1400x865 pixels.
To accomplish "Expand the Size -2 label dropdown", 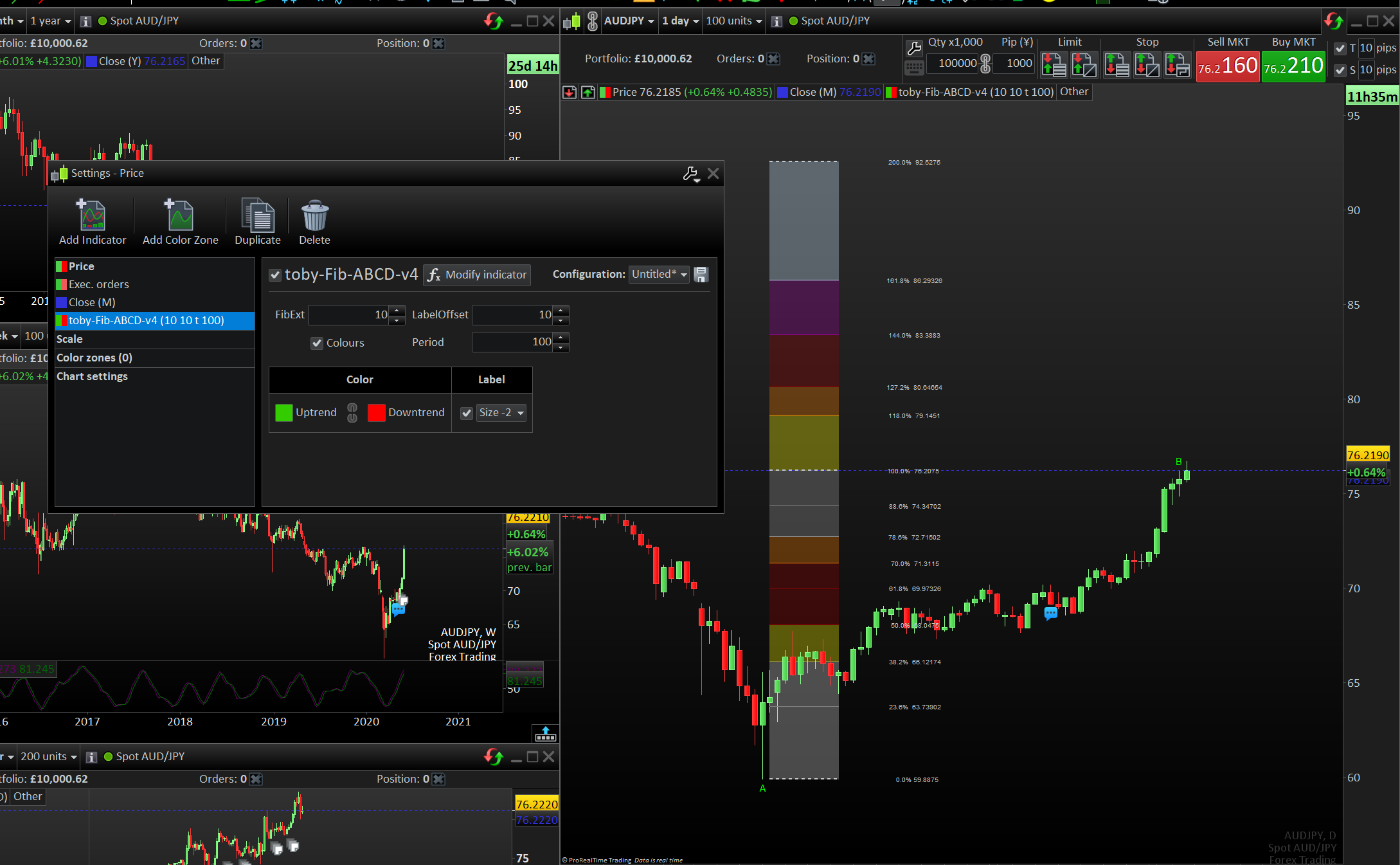I will (x=501, y=413).
